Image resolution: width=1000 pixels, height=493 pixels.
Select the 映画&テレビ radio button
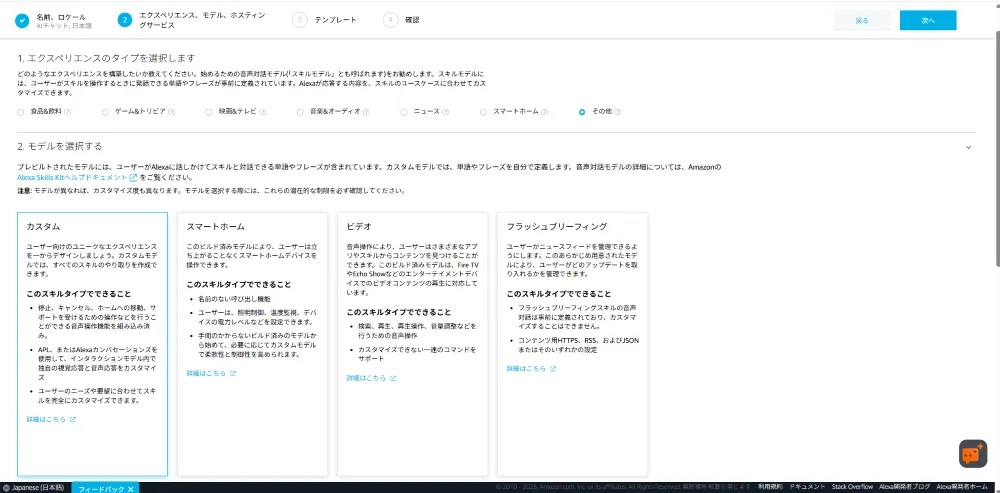click(x=209, y=112)
